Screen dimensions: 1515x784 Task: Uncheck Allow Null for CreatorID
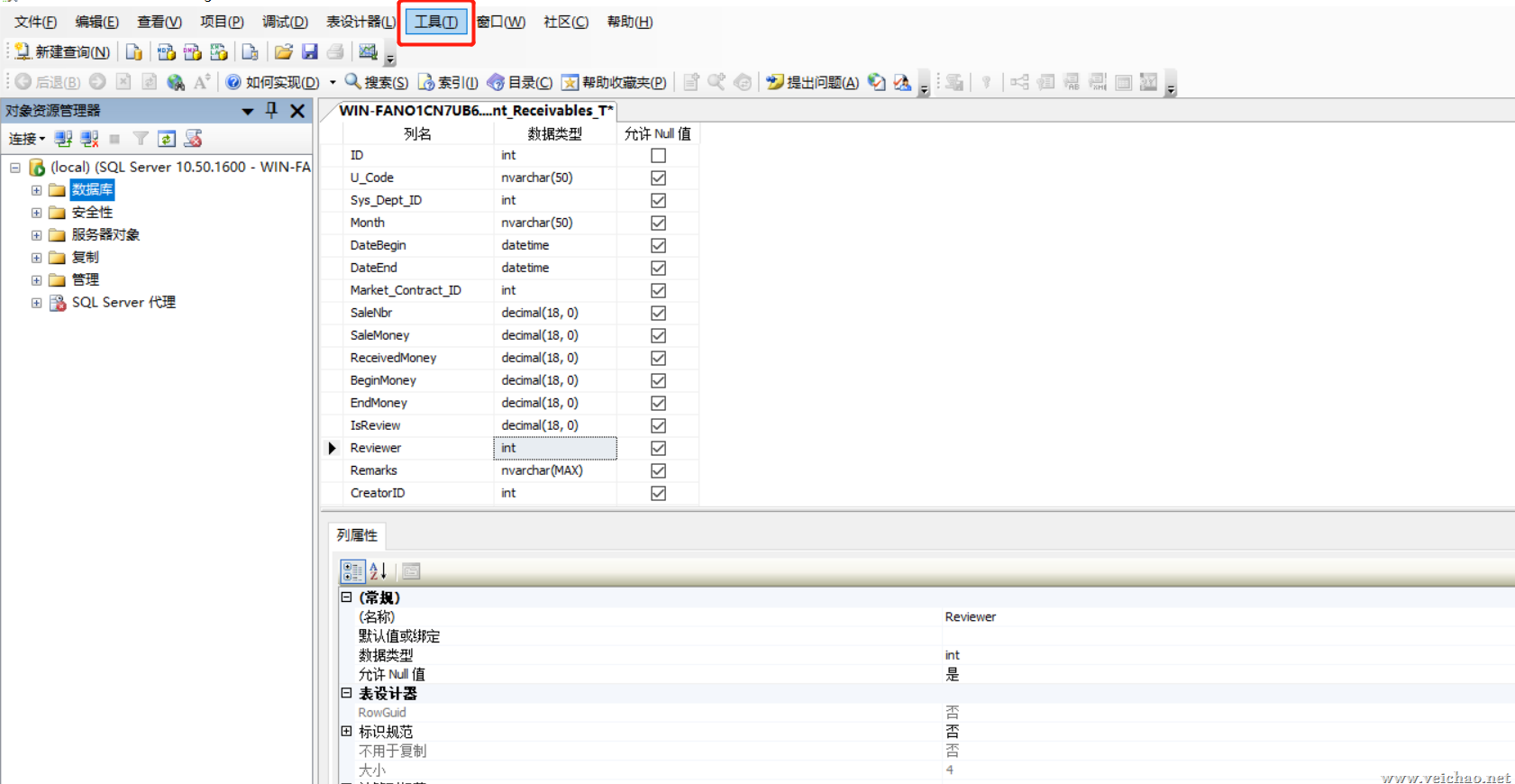[659, 493]
